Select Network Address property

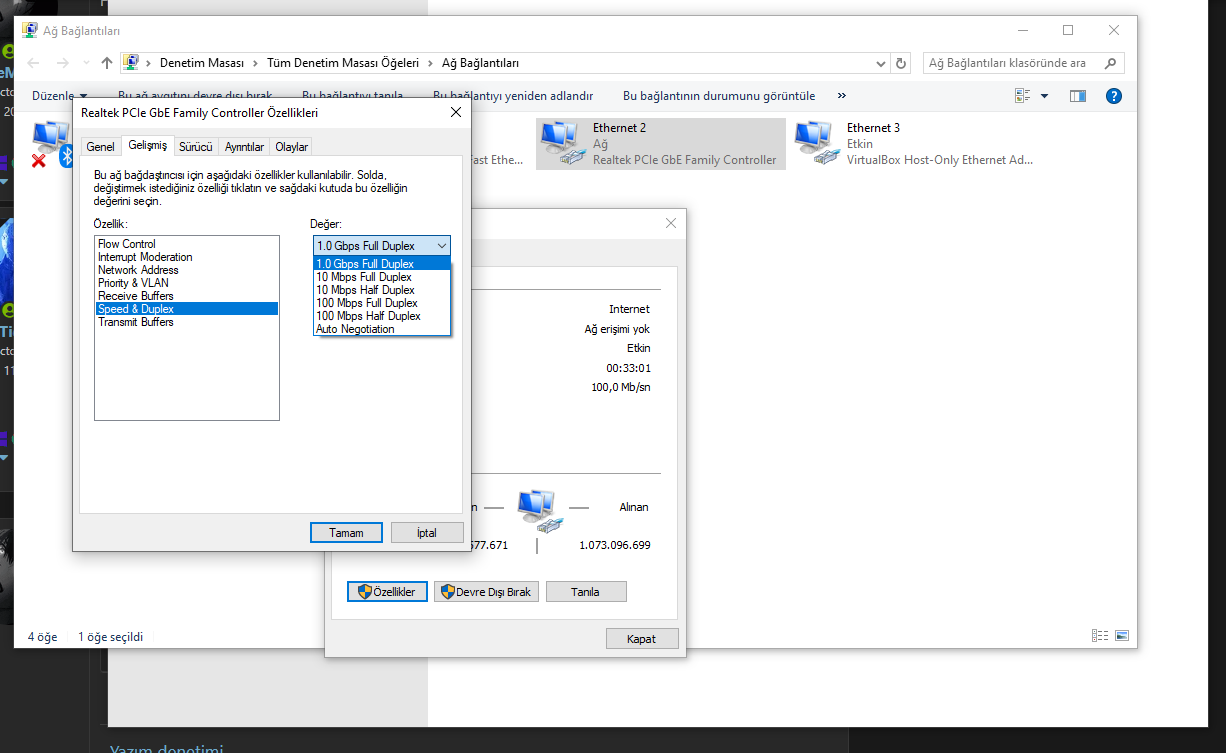[x=186, y=270]
